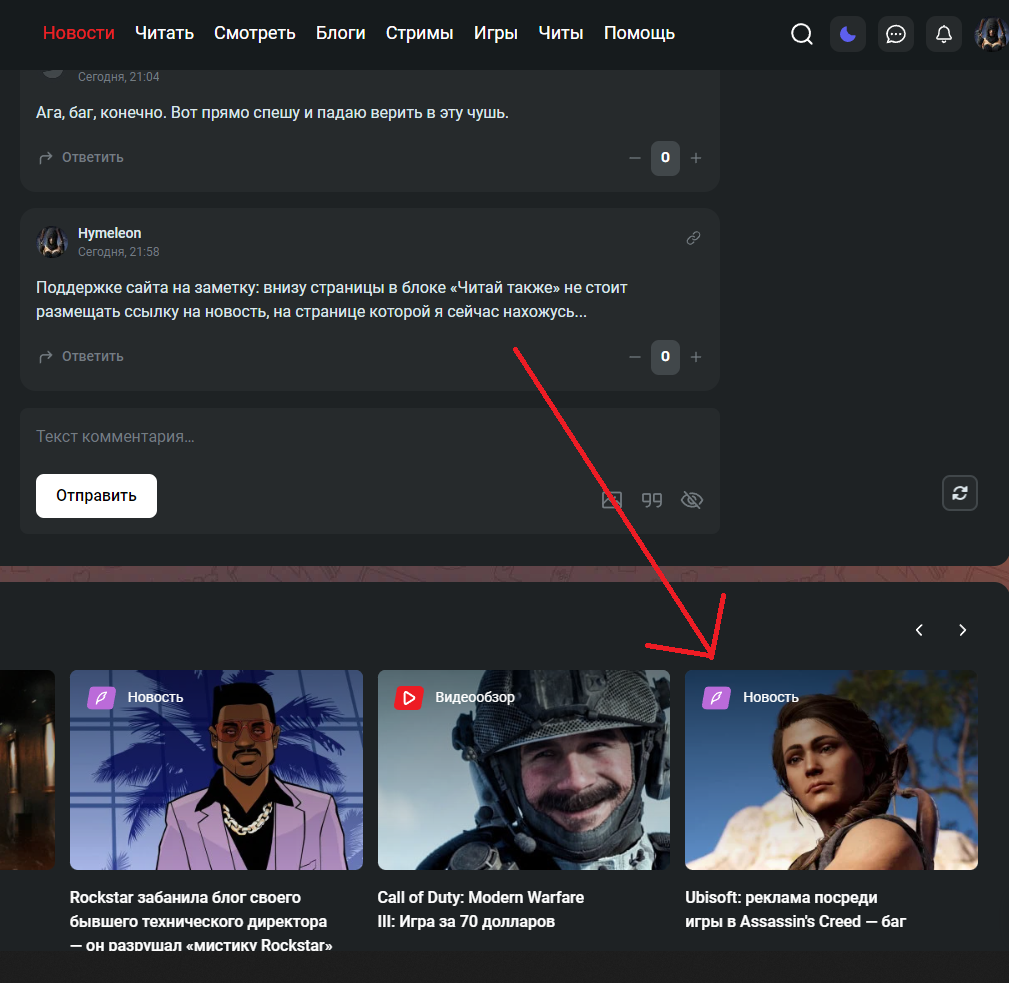The height and width of the screenshot is (983, 1009).
Task: Focus the comment text field
Action: (369, 437)
